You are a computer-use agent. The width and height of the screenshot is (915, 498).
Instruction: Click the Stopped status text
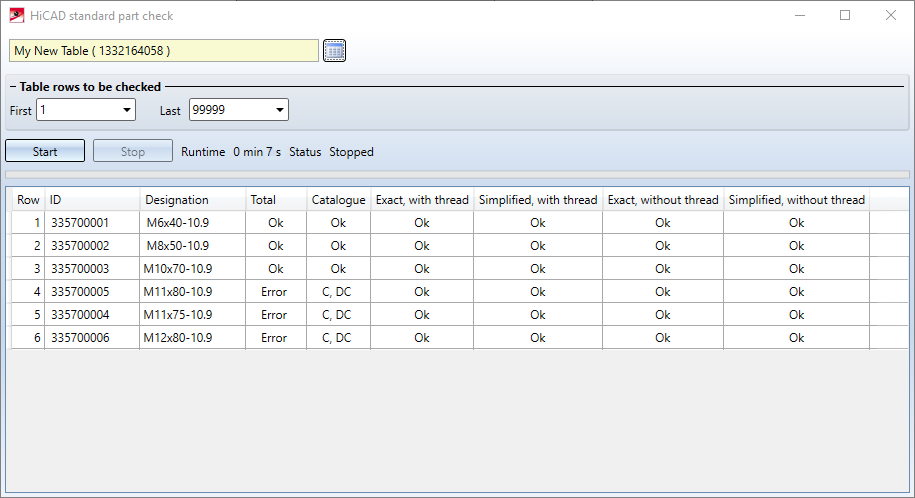coord(351,152)
